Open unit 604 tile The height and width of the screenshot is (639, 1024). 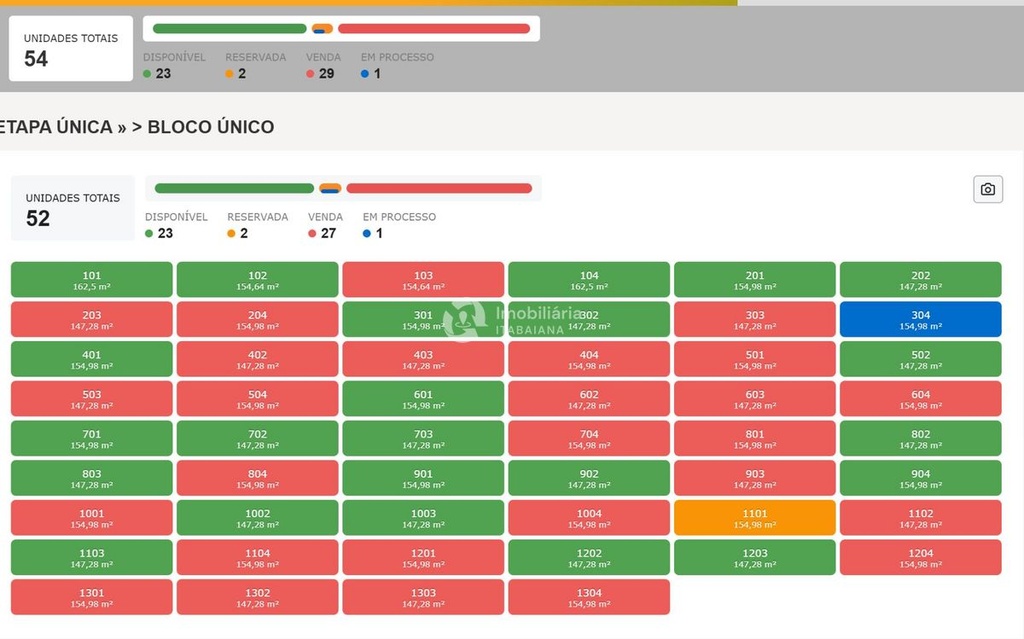tap(921, 399)
